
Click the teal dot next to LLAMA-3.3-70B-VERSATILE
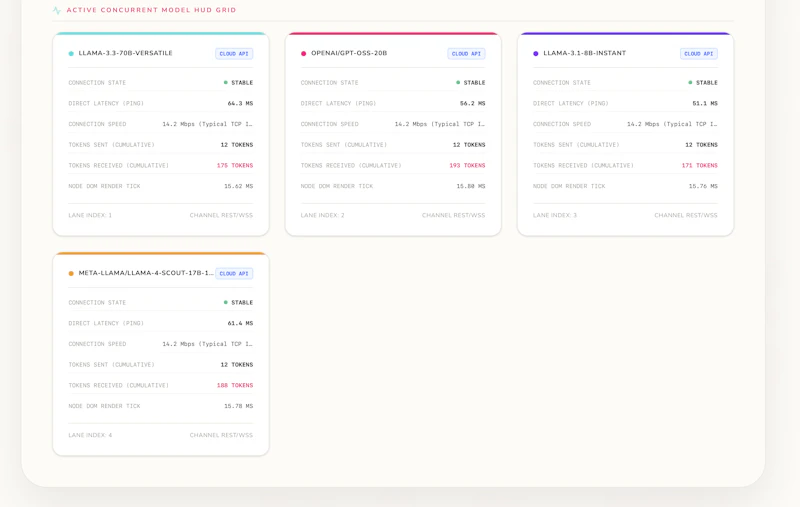(x=71, y=54)
